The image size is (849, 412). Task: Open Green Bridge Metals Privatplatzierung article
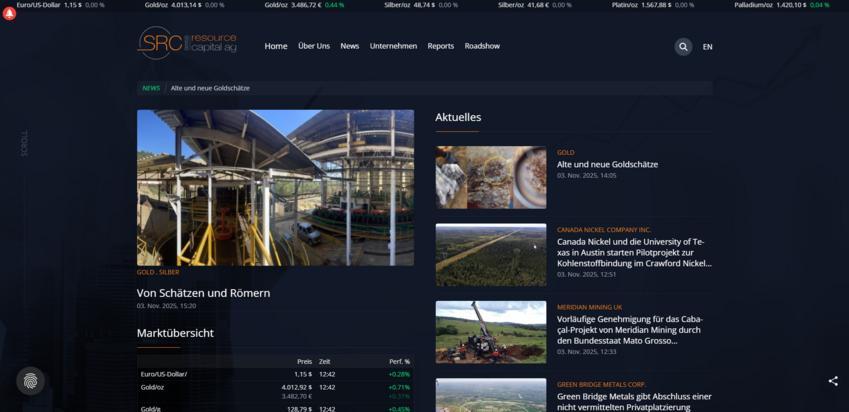coord(633,401)
